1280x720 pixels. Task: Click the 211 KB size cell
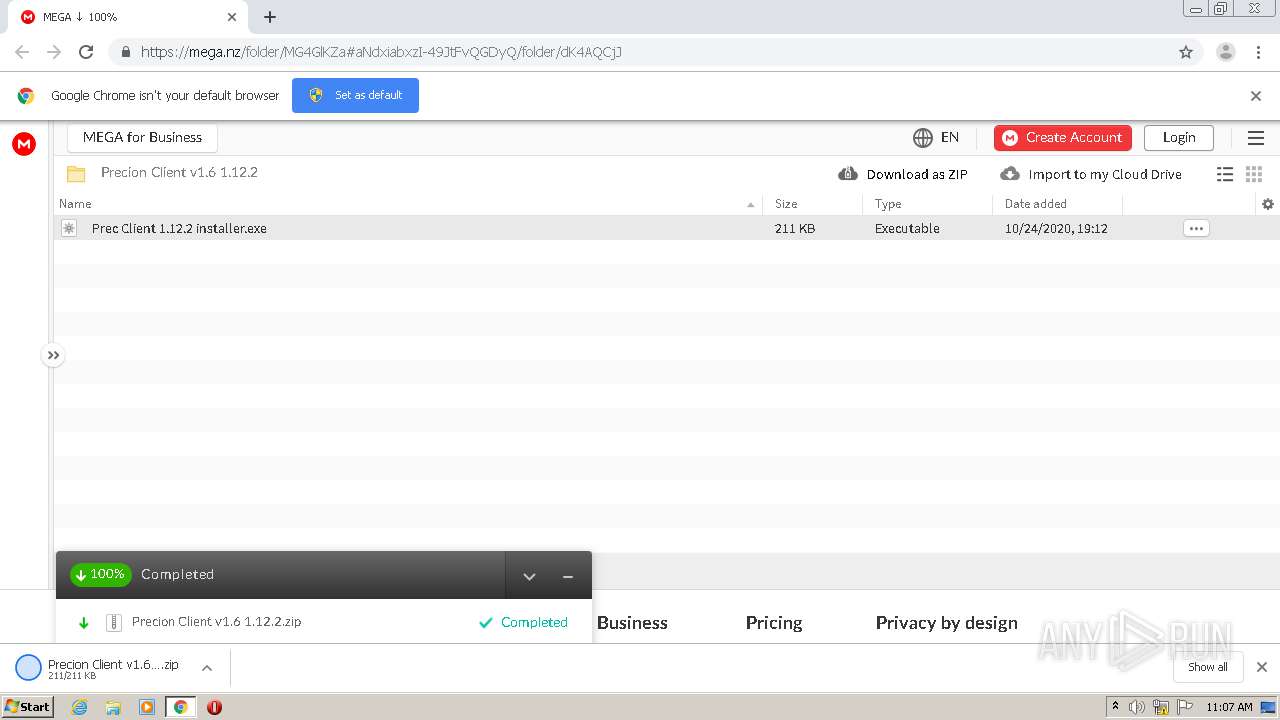click(x=795, y=228)
